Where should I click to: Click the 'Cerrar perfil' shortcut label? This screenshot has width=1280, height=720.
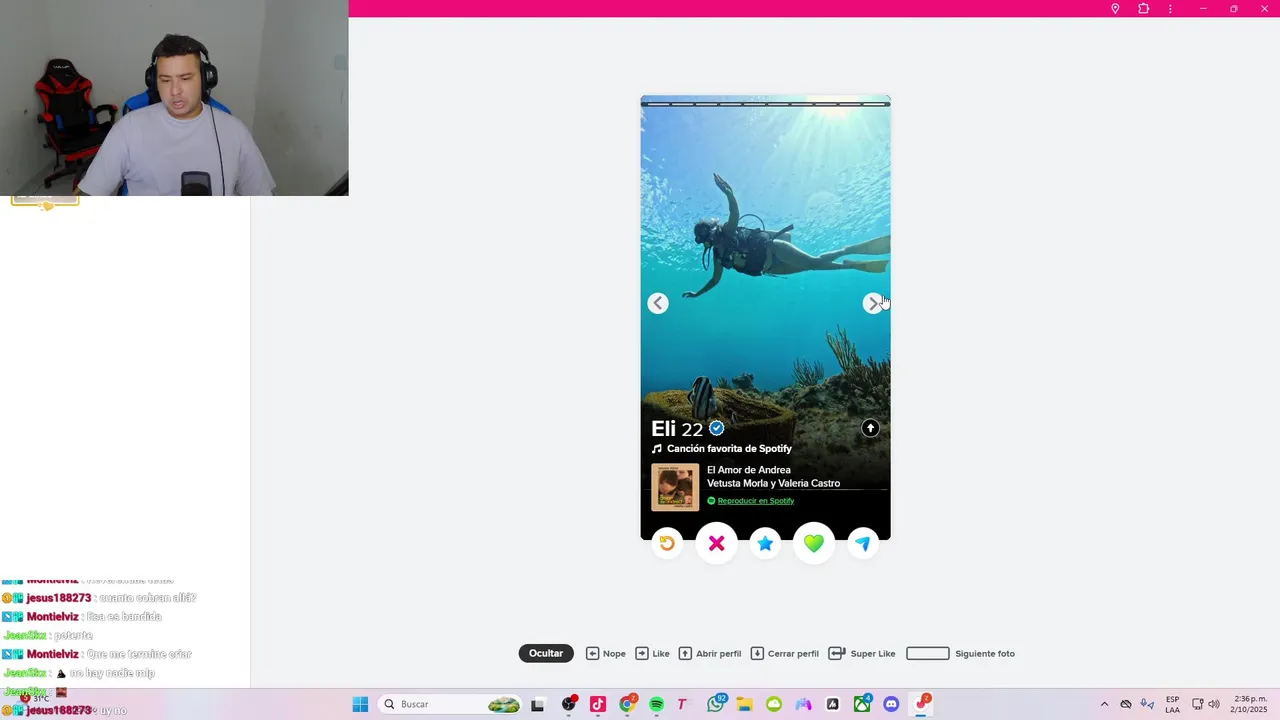pos(793,654)
